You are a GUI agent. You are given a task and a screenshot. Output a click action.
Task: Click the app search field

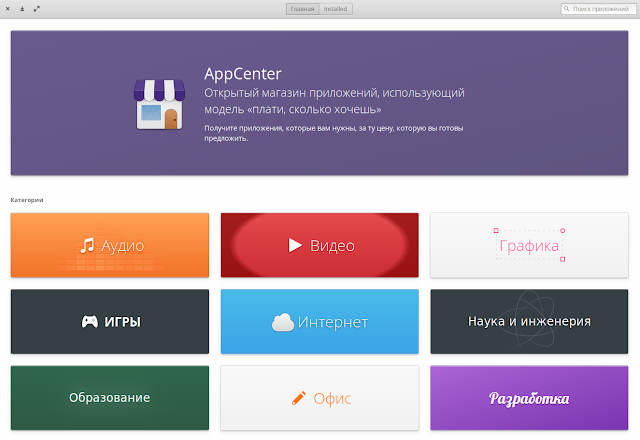pyautogui.click(x=598, y=9)
